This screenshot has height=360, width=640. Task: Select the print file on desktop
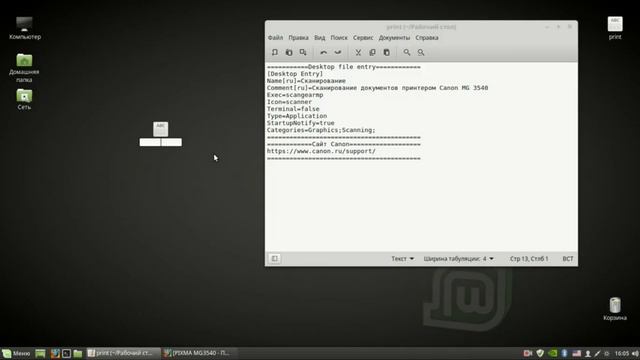[x=615, y=28]
